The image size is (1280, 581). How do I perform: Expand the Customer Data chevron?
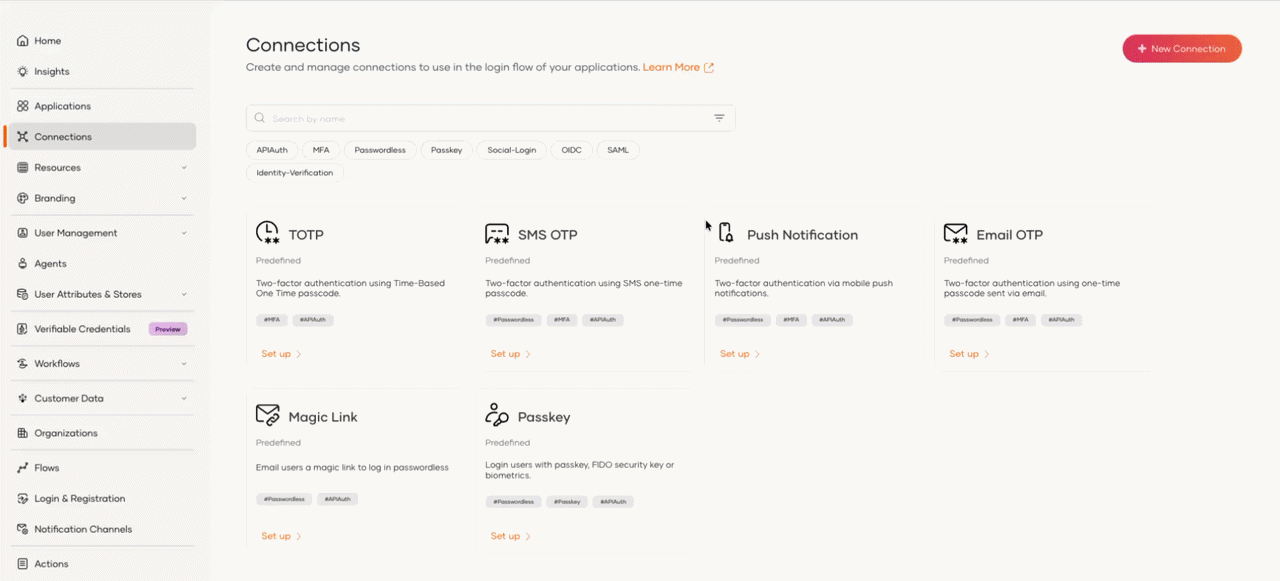pos(184,398)
